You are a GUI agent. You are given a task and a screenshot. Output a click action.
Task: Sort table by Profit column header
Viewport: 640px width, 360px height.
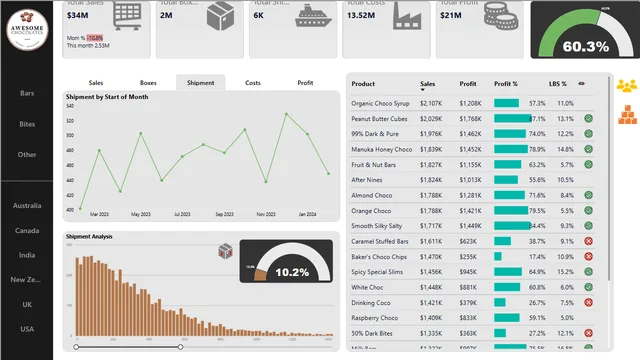[x=468, y=84]
